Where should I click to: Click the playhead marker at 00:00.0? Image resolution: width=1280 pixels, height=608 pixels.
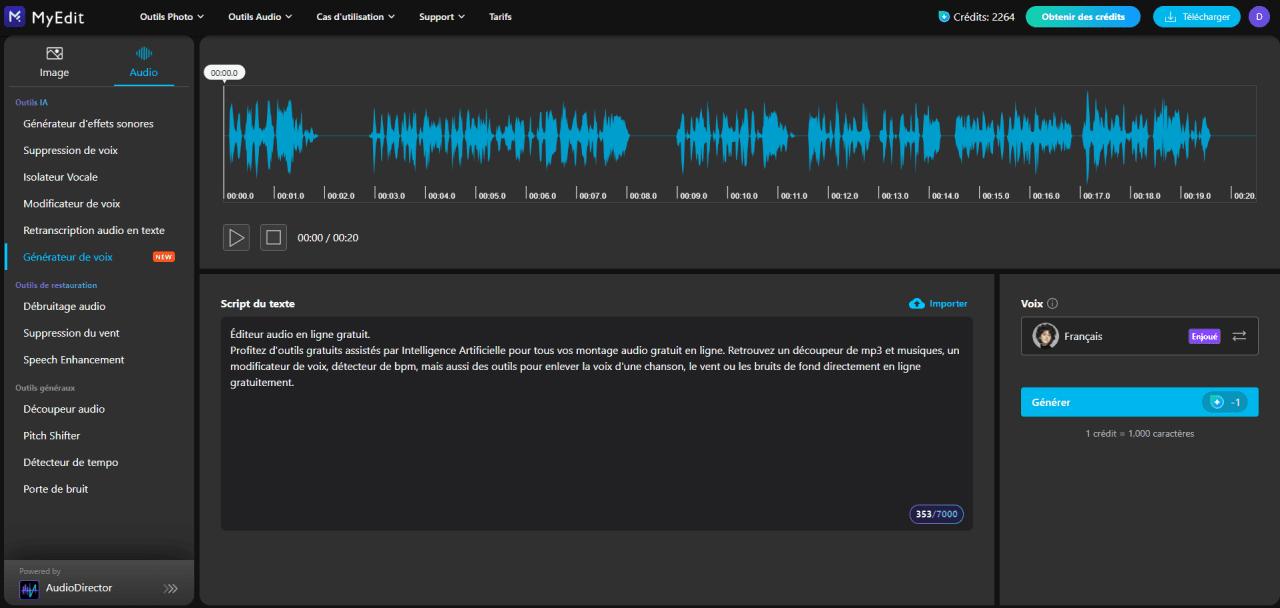(x=224, y=73)
